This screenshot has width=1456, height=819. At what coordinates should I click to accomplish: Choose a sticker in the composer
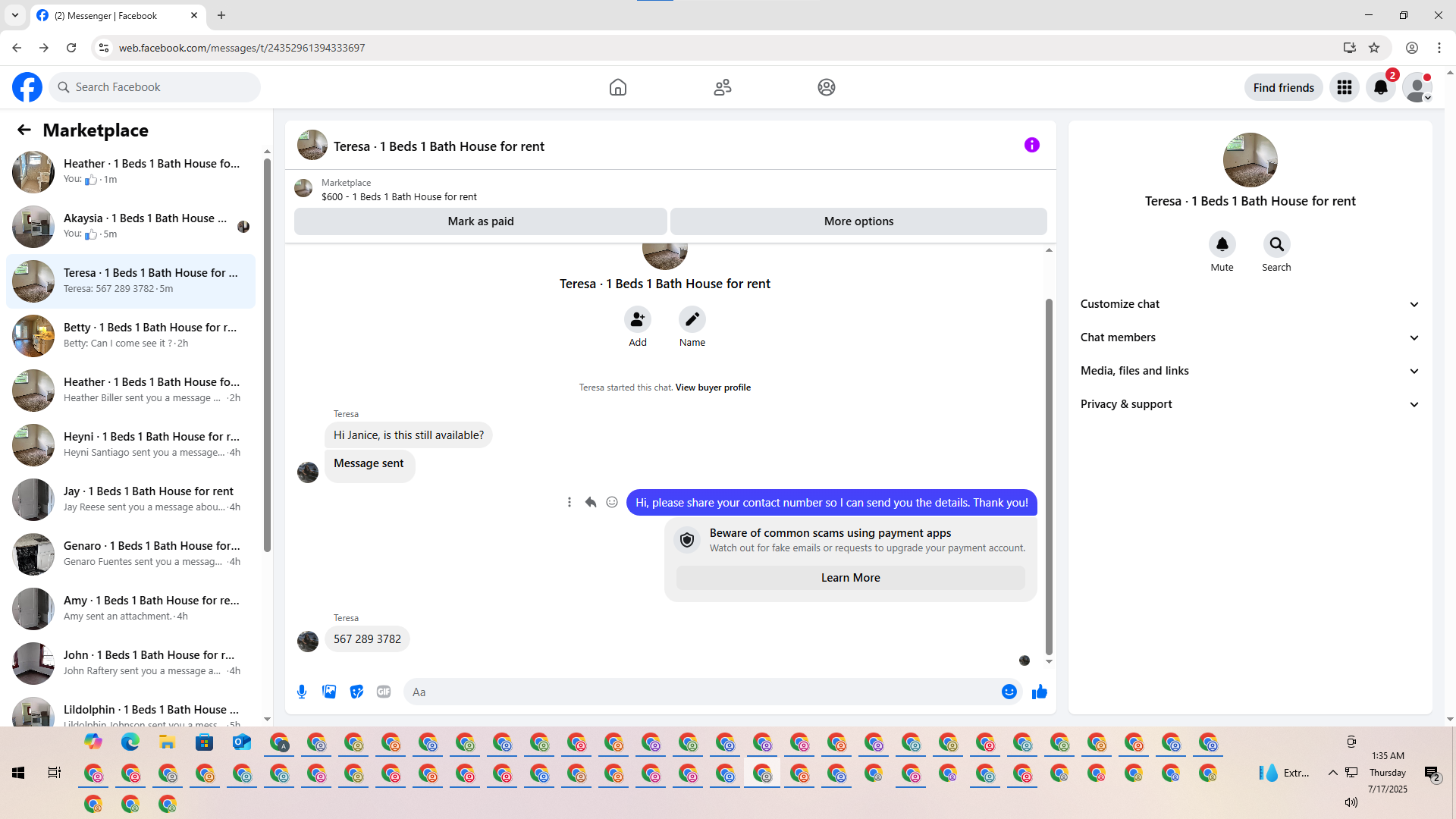(356, 692)
